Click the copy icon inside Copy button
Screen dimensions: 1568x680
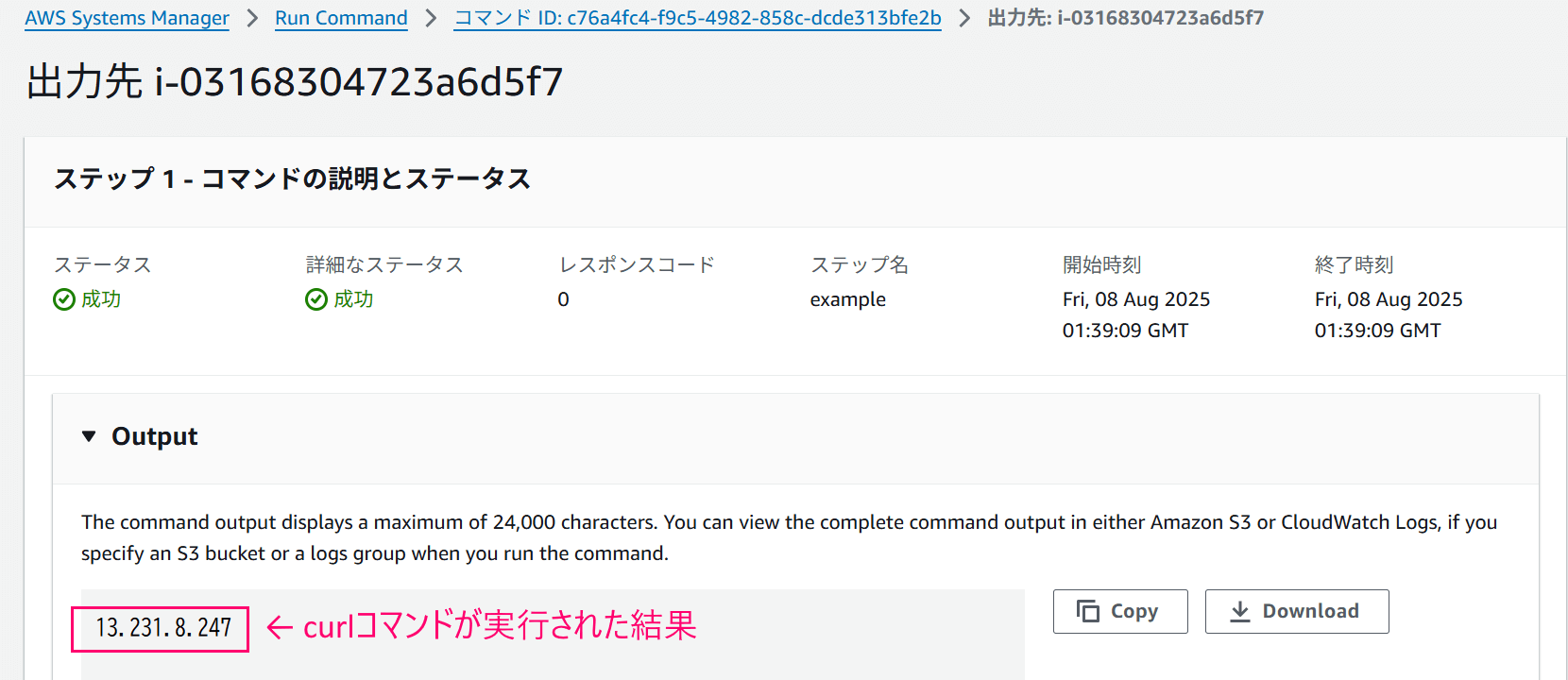click(x=1088, y=611)
